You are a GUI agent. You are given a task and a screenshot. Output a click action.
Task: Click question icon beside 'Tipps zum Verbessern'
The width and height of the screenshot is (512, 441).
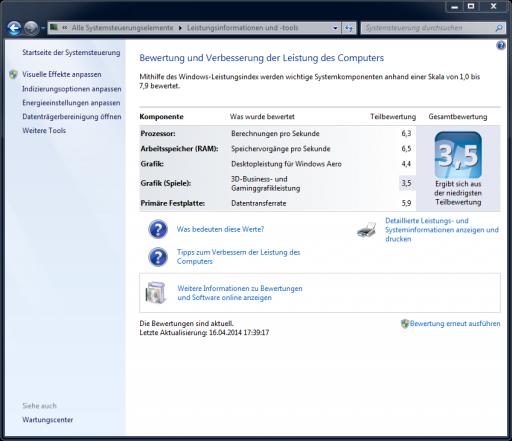[158, 257]
